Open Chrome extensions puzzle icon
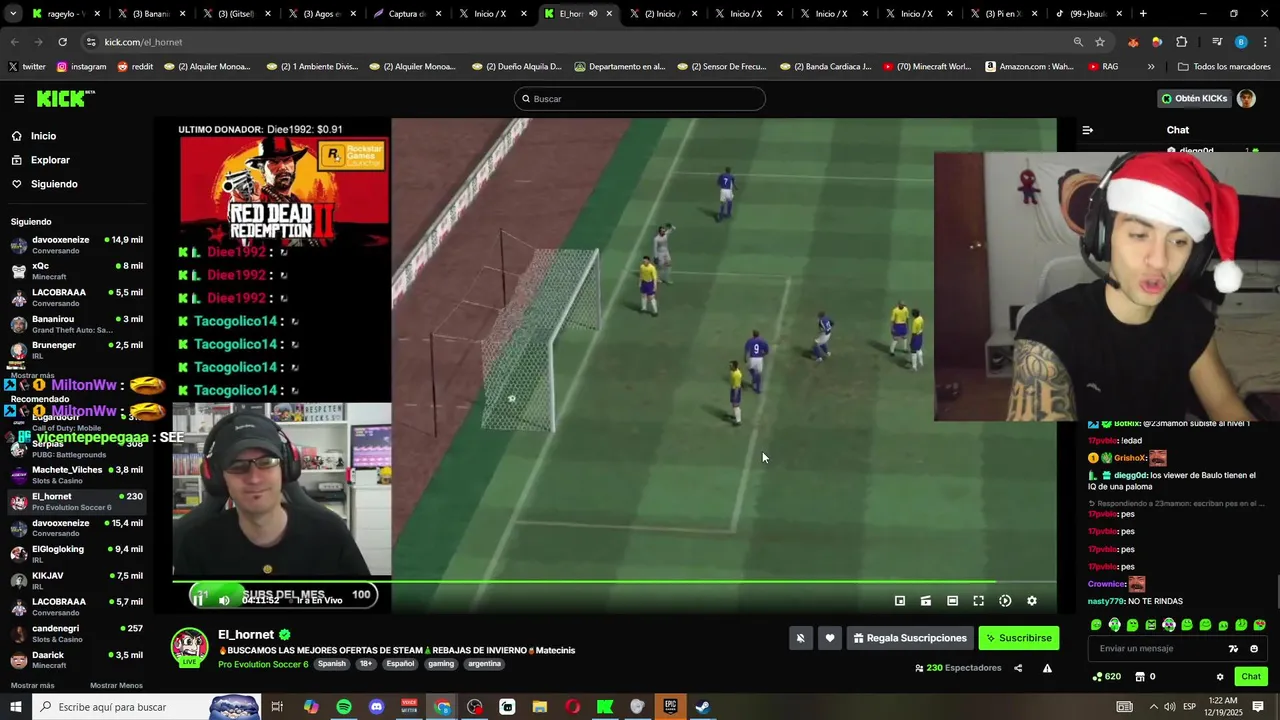The width and height of the screenshot is (1280, 720). click(x=1181, y=42)
